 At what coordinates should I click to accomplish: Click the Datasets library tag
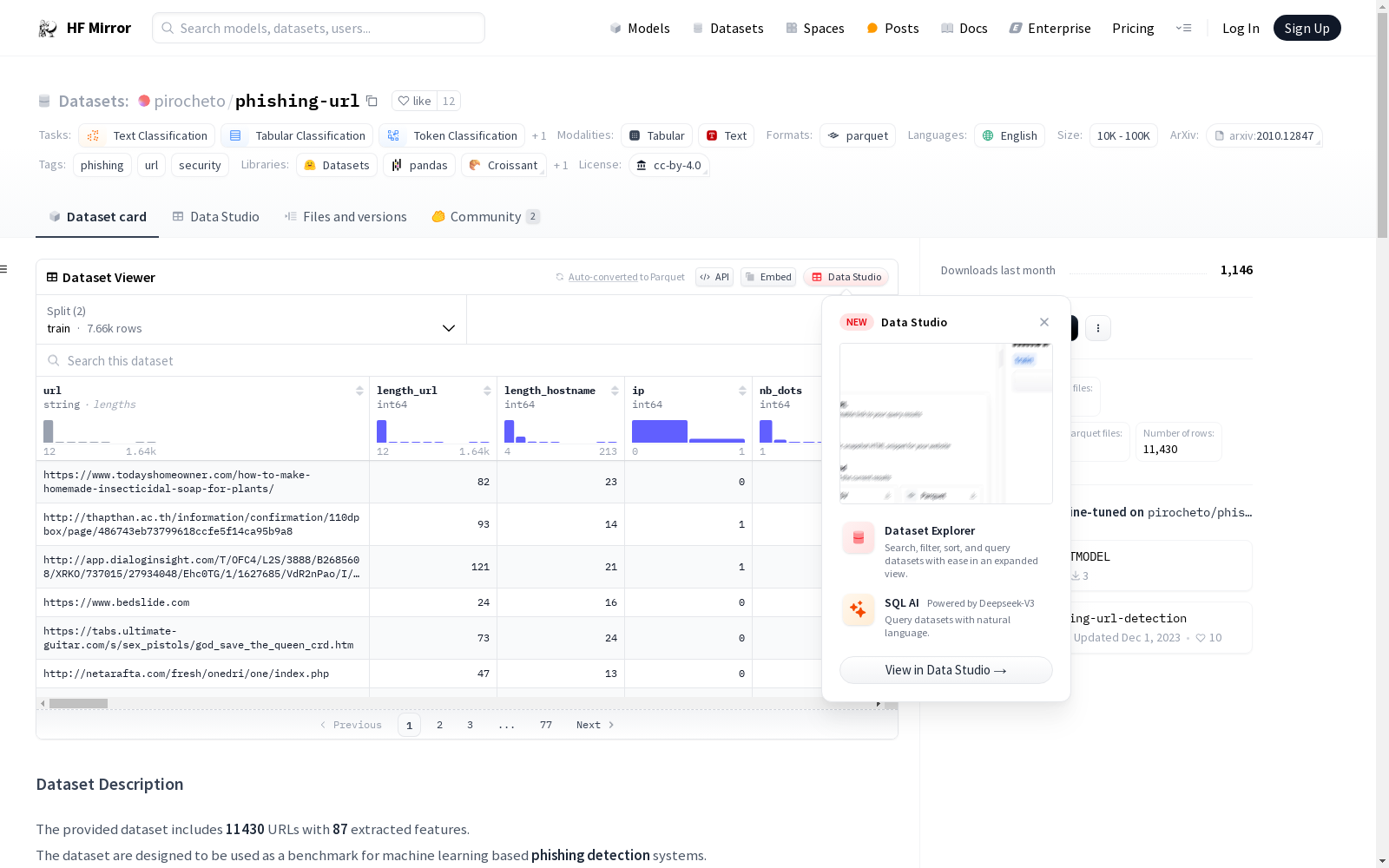click(x=337, y=165)
